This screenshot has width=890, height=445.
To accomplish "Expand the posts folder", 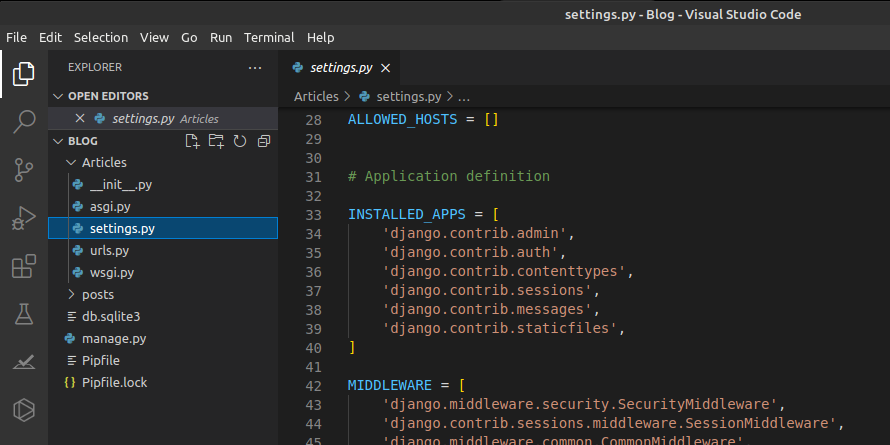I will (x=71, y=295).
